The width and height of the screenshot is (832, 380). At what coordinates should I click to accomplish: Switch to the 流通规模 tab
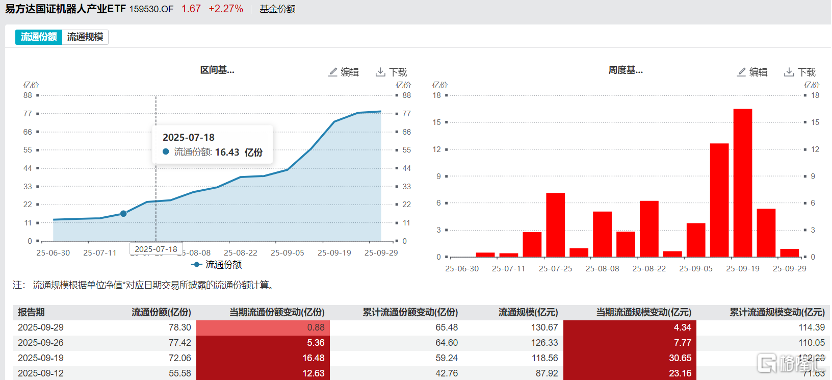[85, 37]
